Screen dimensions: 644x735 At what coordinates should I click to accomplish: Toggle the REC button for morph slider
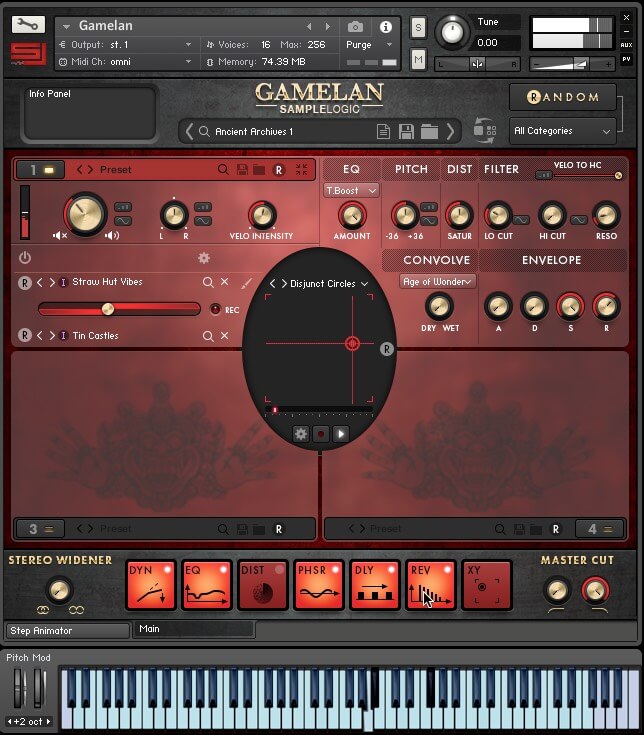click(x=215, y=309)
